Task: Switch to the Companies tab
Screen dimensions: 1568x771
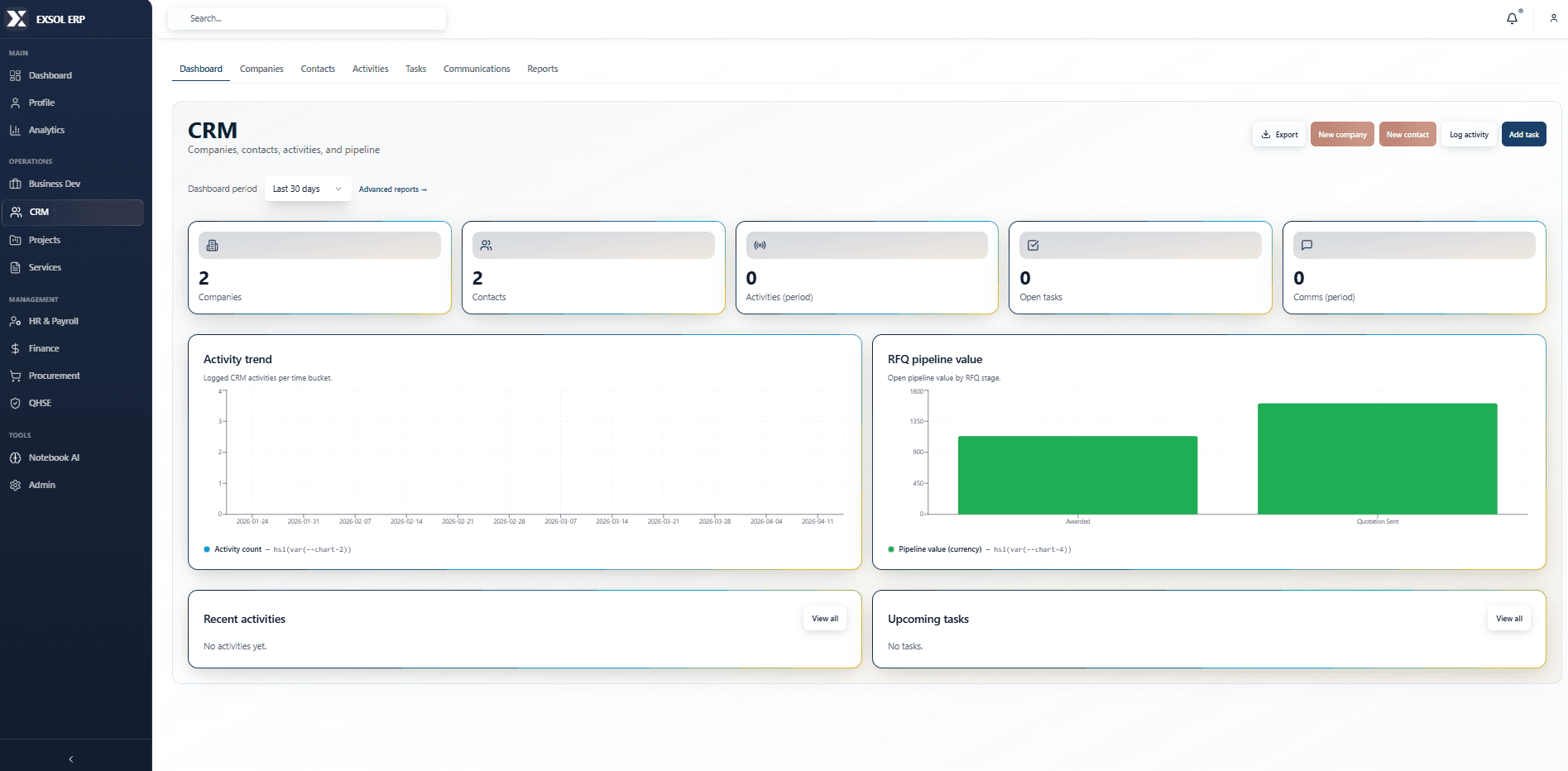Action: pos(261,69)
